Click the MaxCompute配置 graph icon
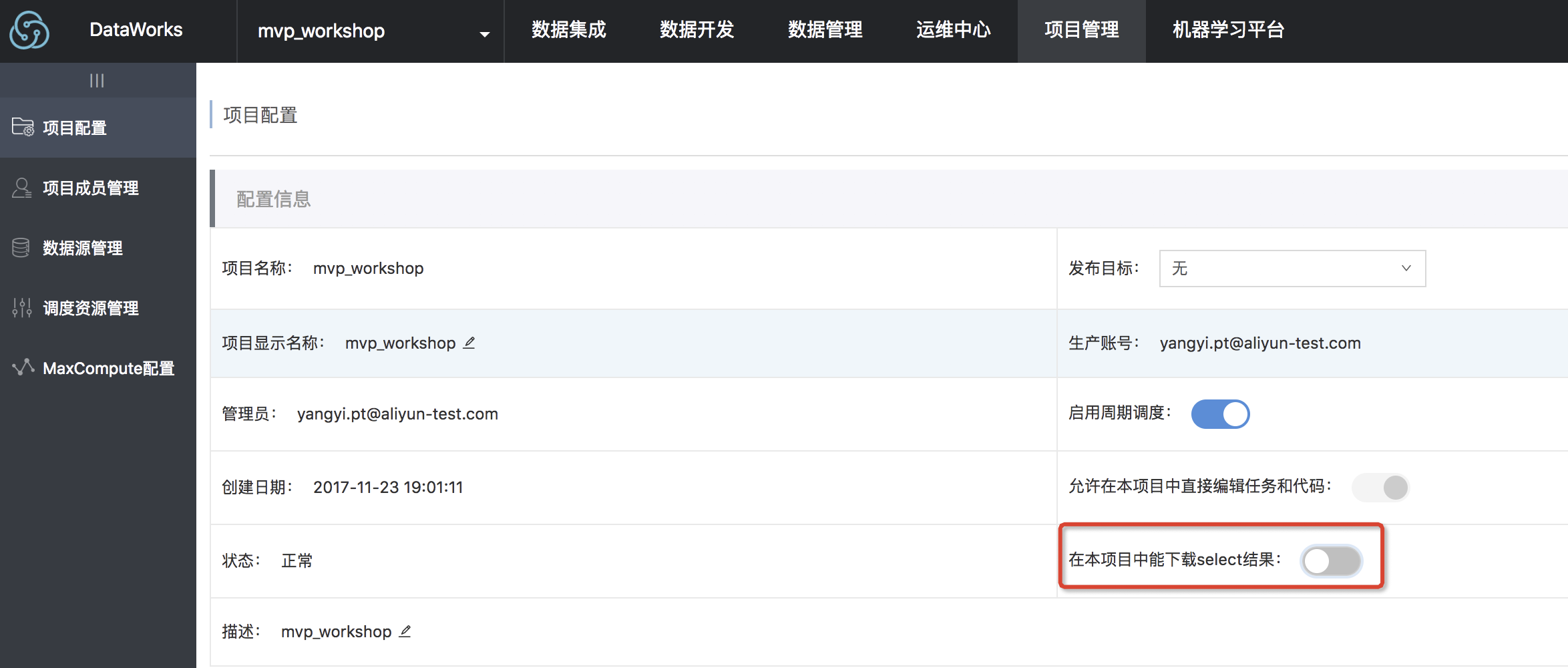Viewport: 1568px width, 668px height. point(23,367)
